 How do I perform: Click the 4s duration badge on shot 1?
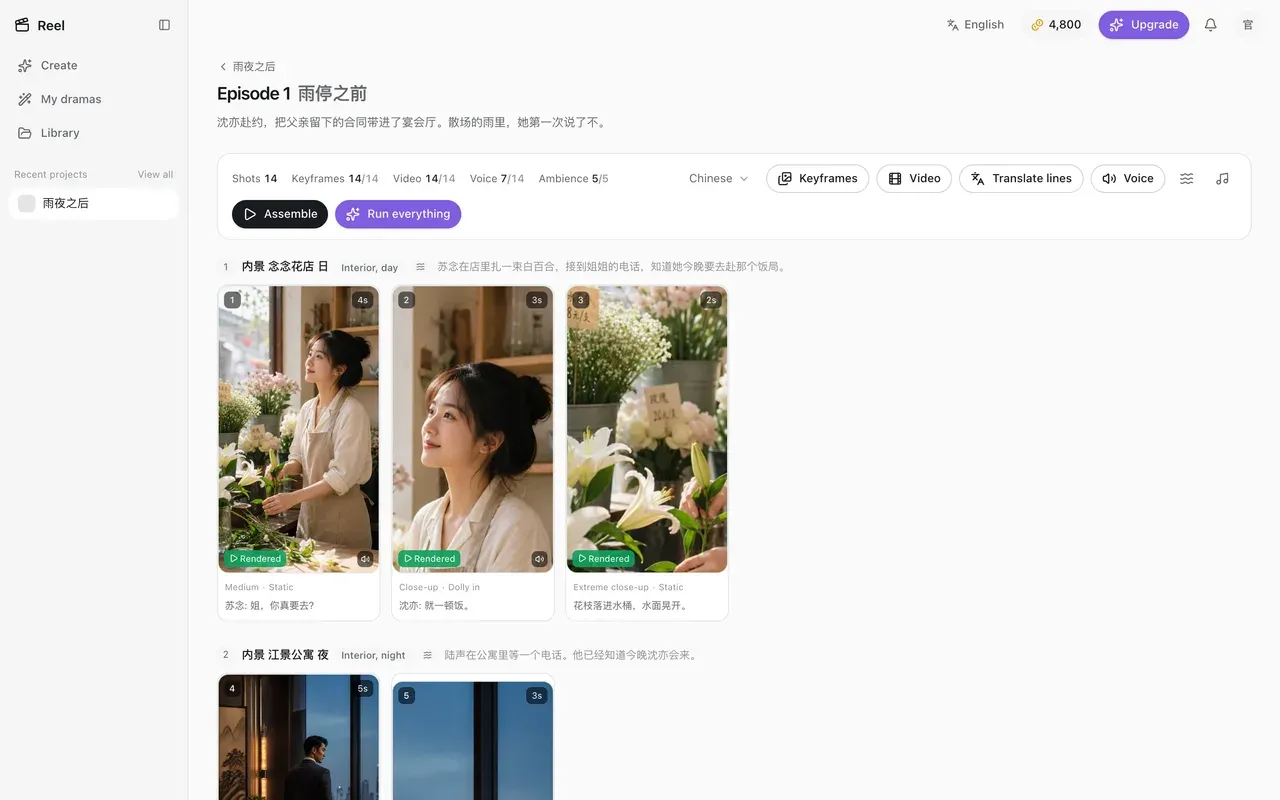tap(362, 300)
